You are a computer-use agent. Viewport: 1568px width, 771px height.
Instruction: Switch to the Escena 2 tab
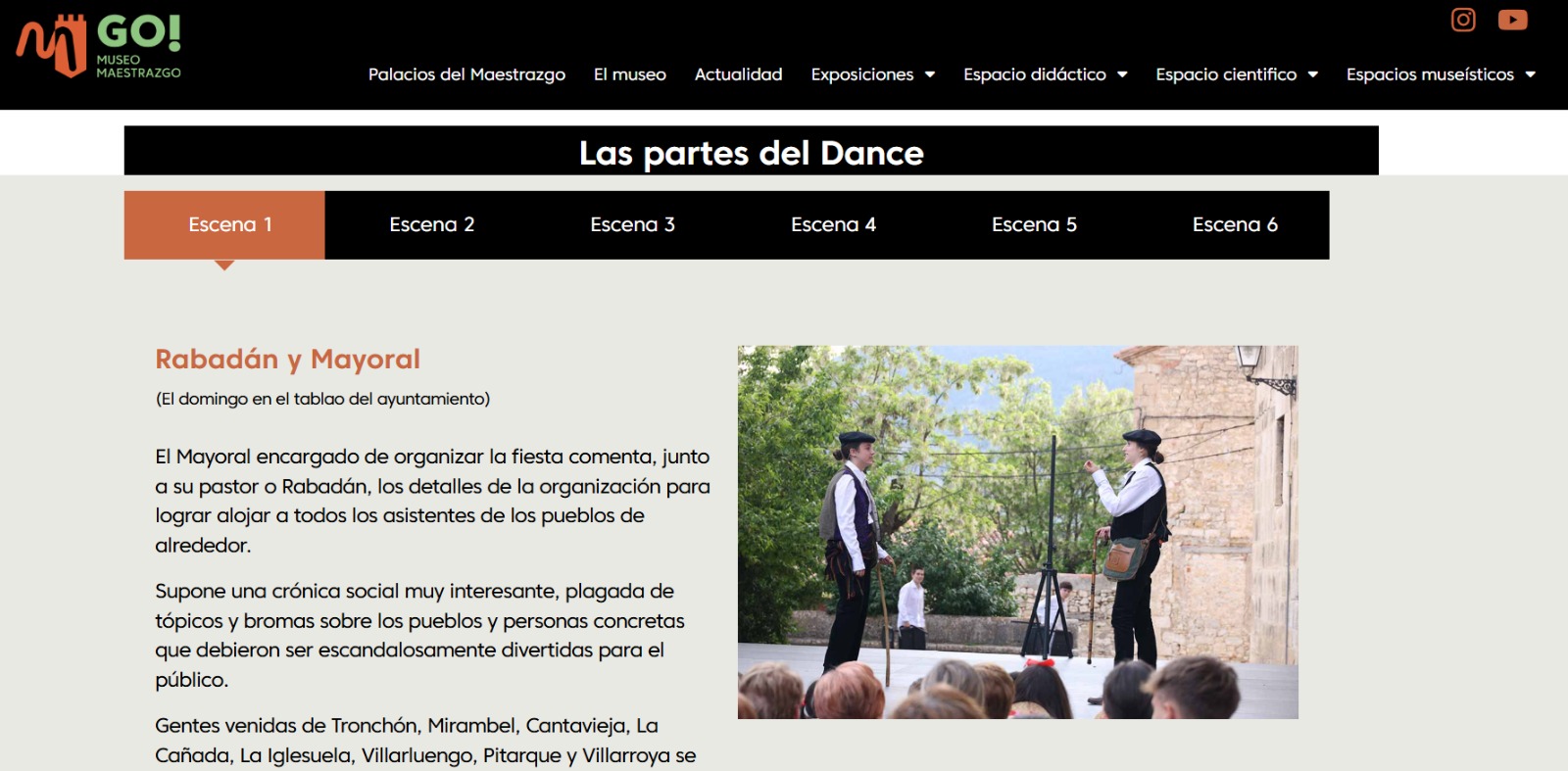431,224
